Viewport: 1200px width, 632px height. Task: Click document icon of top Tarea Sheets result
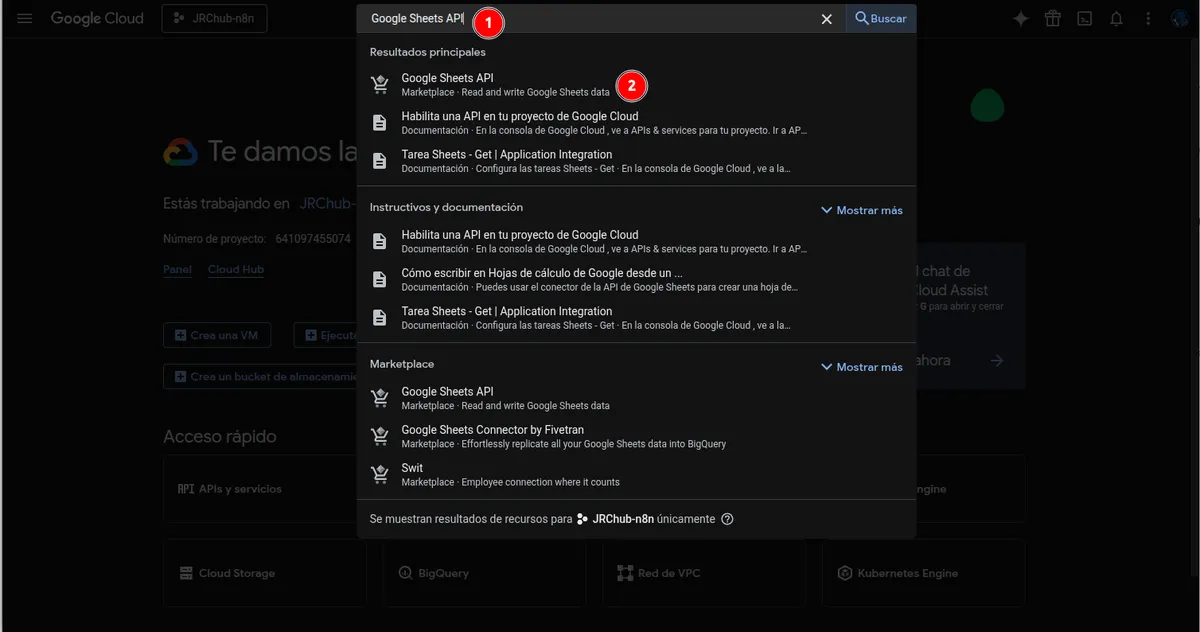[x=380, y=161]
